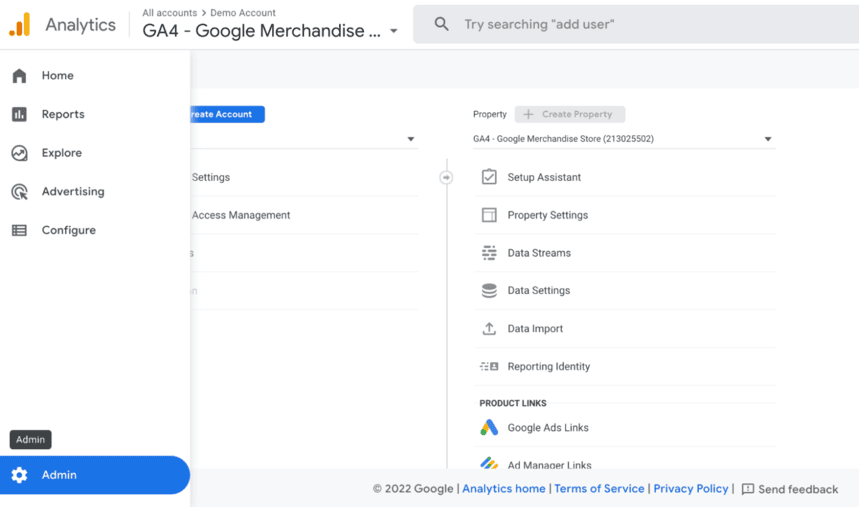Select Advertising in the left navigation
This screenshot has width=859, height=507.
click(72, 192)
